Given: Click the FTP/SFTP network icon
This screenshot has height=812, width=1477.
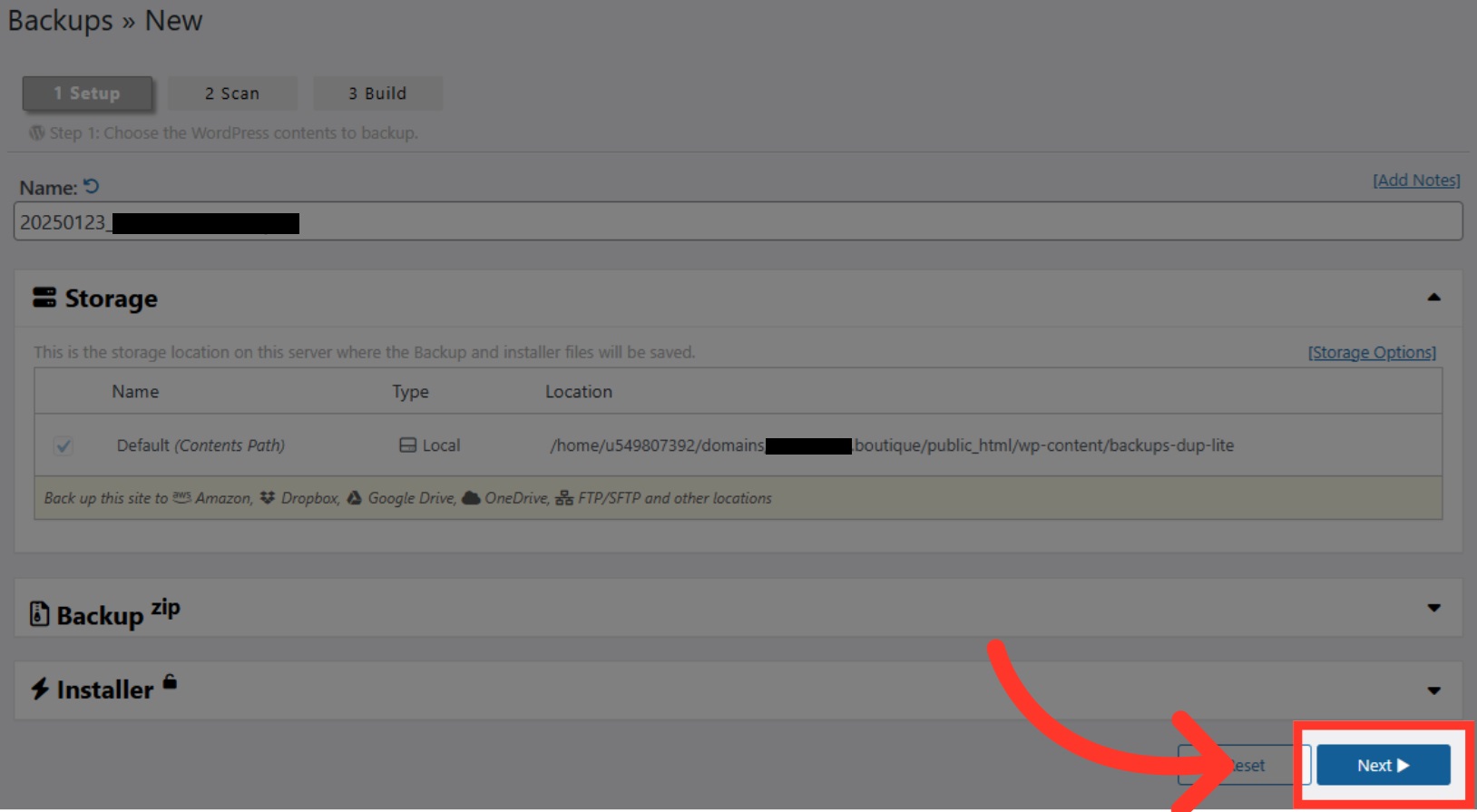Looking at the screenshot, I should click(x=564, y=498).
